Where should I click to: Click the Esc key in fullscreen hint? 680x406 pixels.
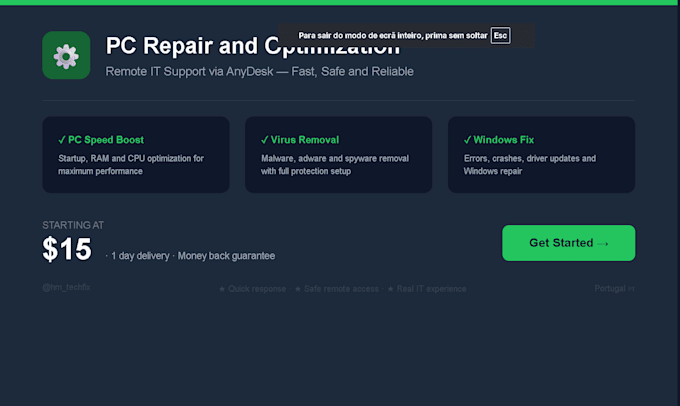500,36
